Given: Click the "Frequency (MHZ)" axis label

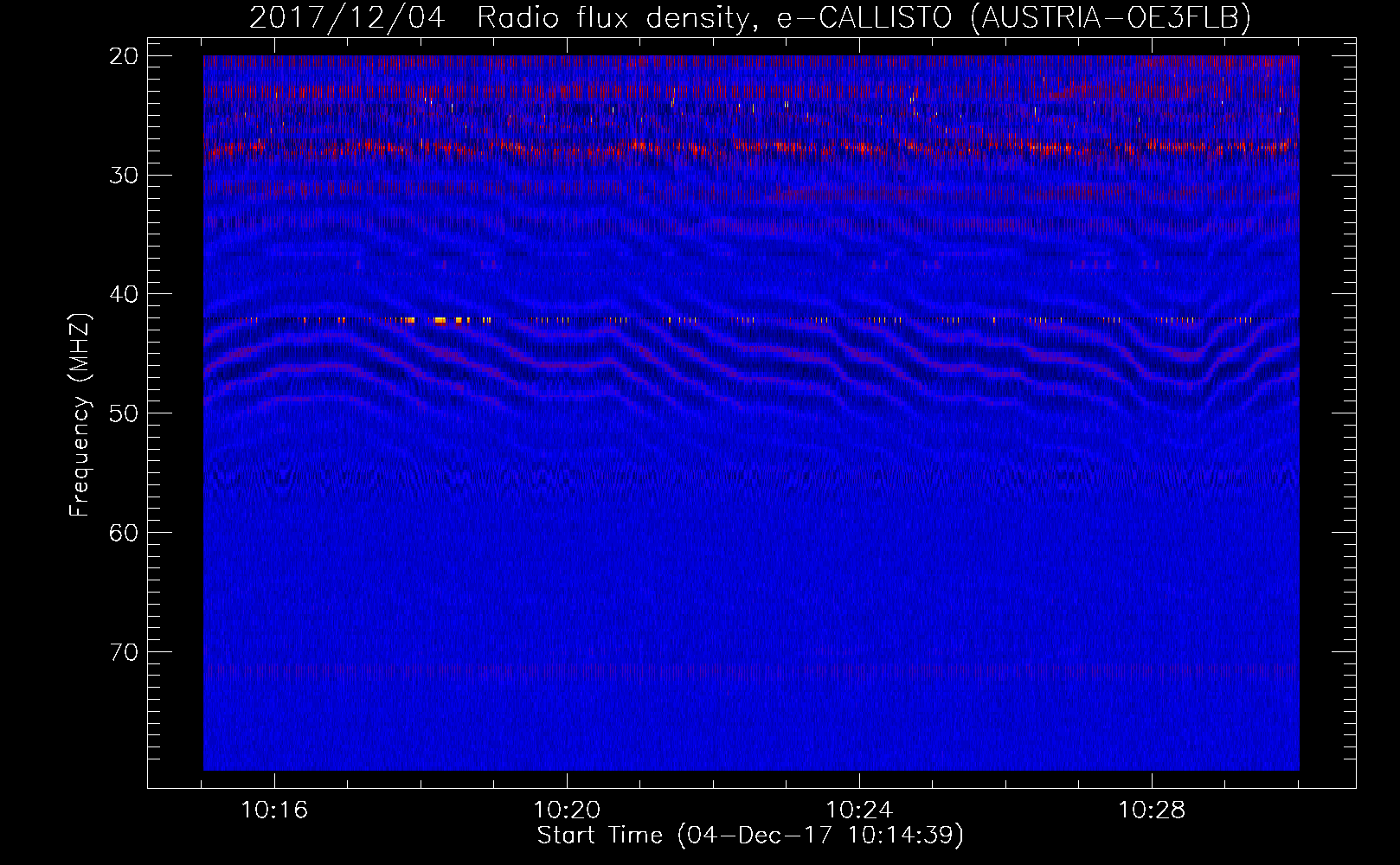Looking at the screenshot, I should (x=80, y=415).
